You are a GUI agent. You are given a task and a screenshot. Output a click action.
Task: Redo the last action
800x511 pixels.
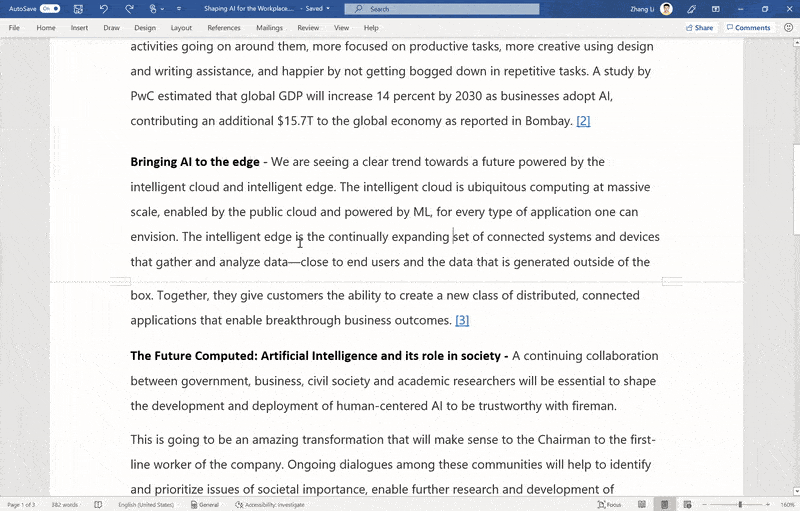click(129, 9)
